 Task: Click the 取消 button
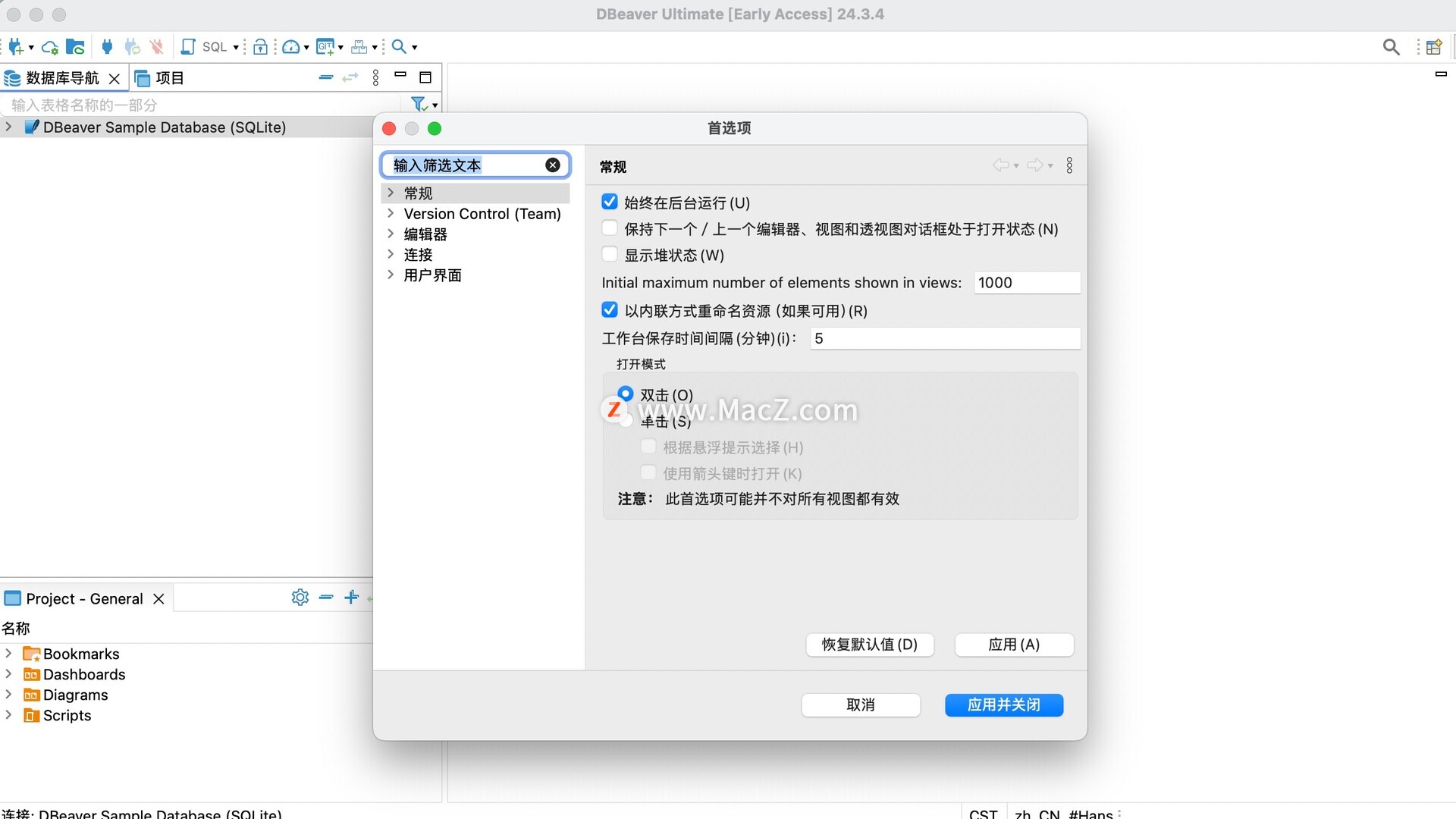pos(861,704)
